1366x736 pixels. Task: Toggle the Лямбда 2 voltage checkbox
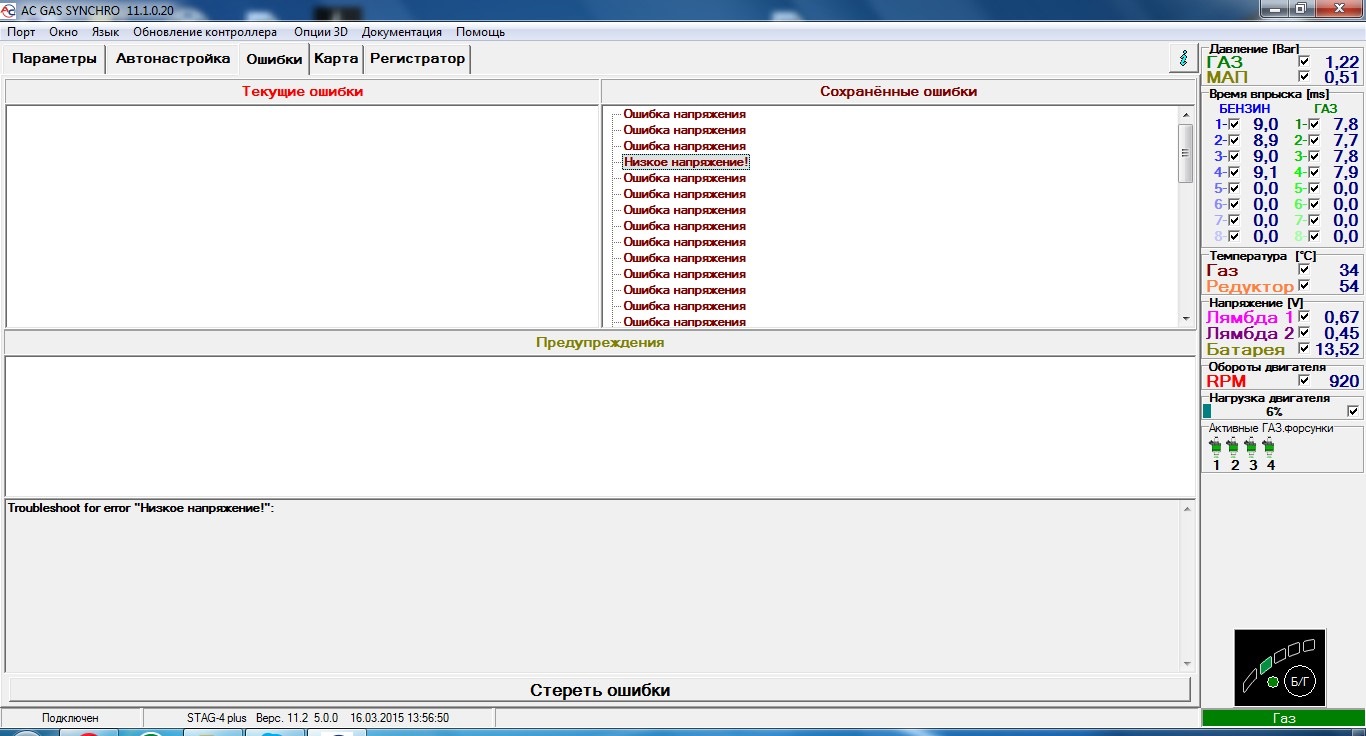point(1303,334)
